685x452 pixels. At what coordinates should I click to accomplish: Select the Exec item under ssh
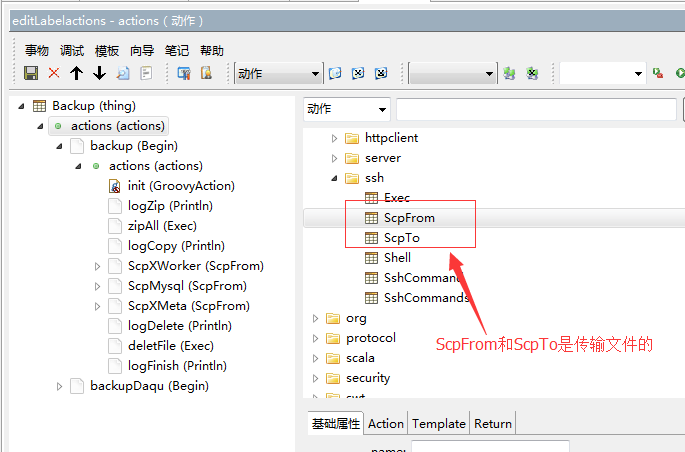pos(397,198)
